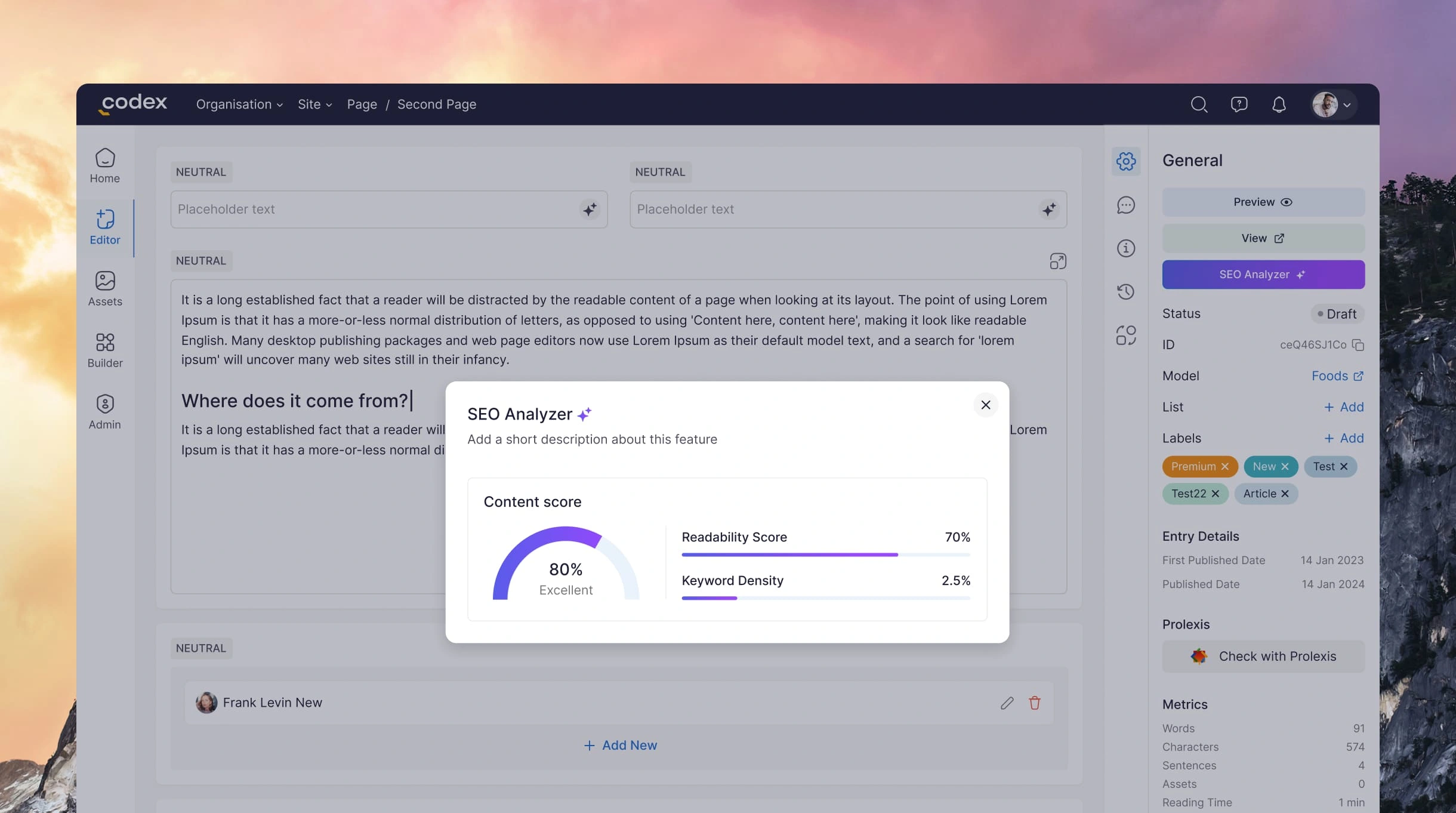Image resolution: width=1456 pixels, height=813 pixels.
Task: Remove the Article label
Action: (1285, 494)
